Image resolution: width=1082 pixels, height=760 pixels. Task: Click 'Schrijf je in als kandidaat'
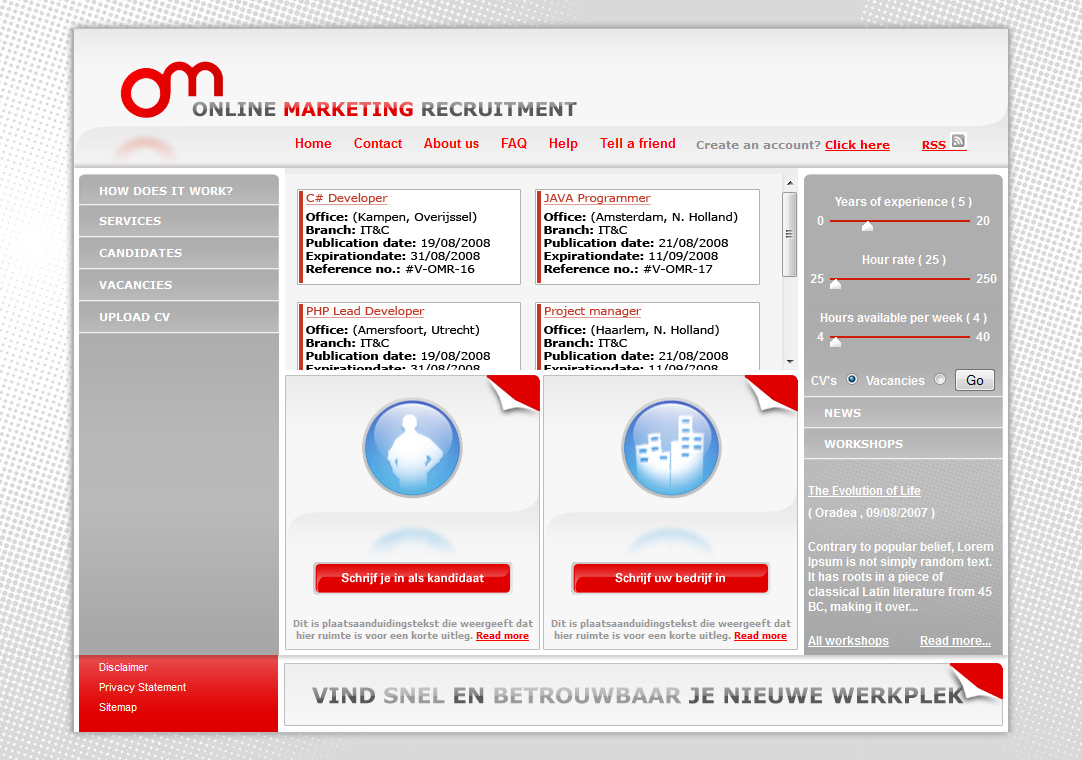(x=412, y=578)
